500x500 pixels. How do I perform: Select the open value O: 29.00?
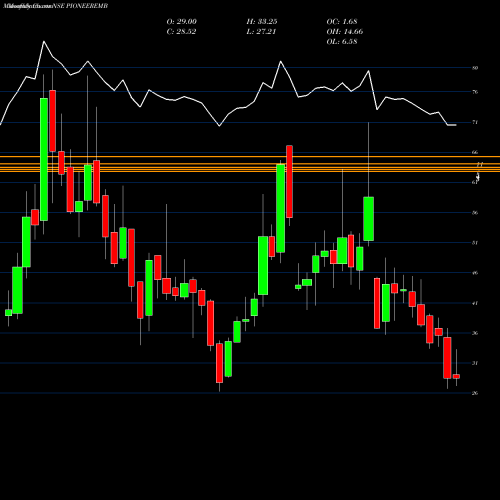(182, 22)
